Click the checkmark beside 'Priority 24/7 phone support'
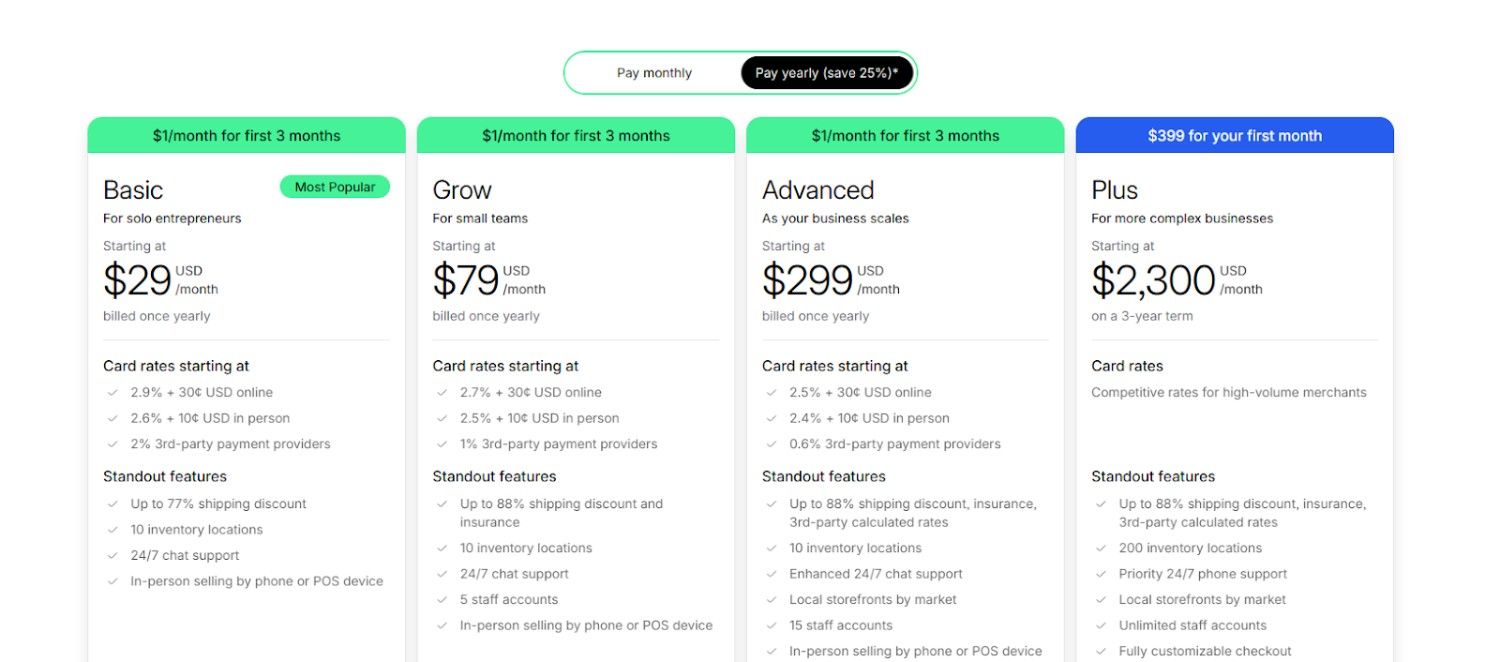This screenshot has width=1500, height=662. tap(1101, 574)
